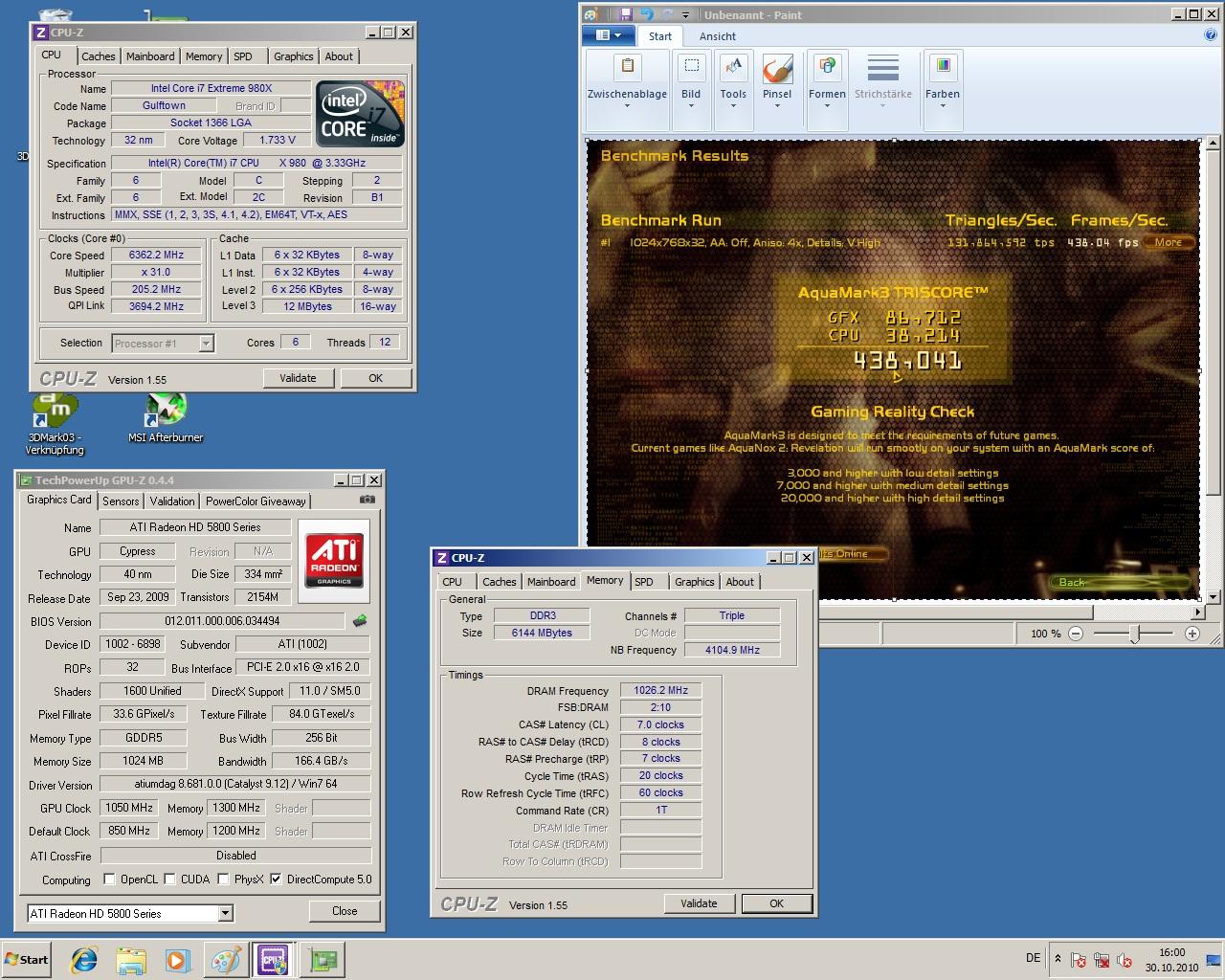Open the Paint file menu dropdown
1225x980 pixels.
click(x=608, y=35)
